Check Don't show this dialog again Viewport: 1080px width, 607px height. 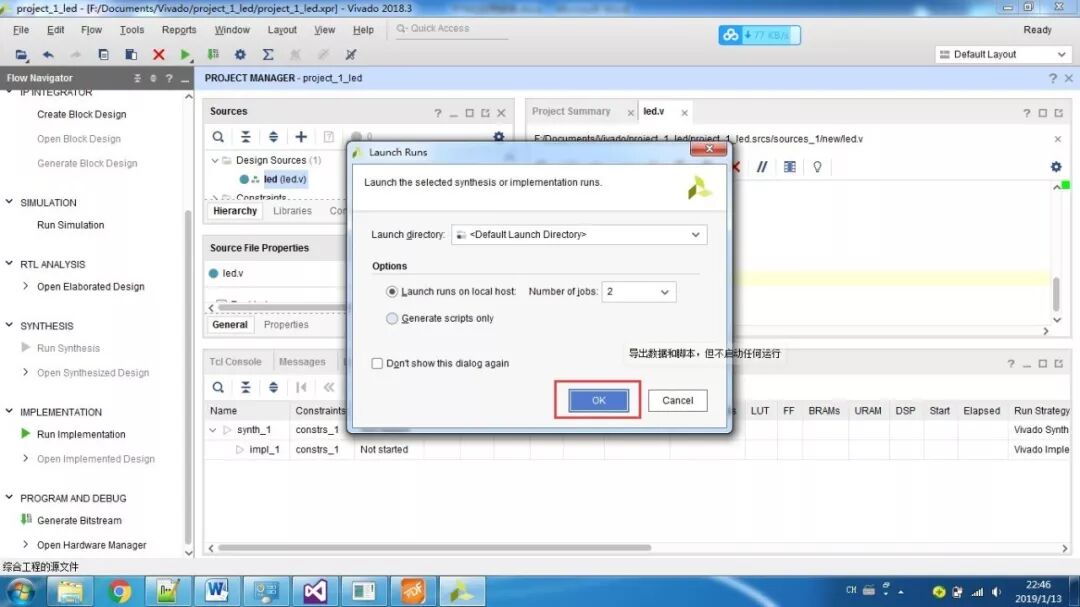point(377,363)
